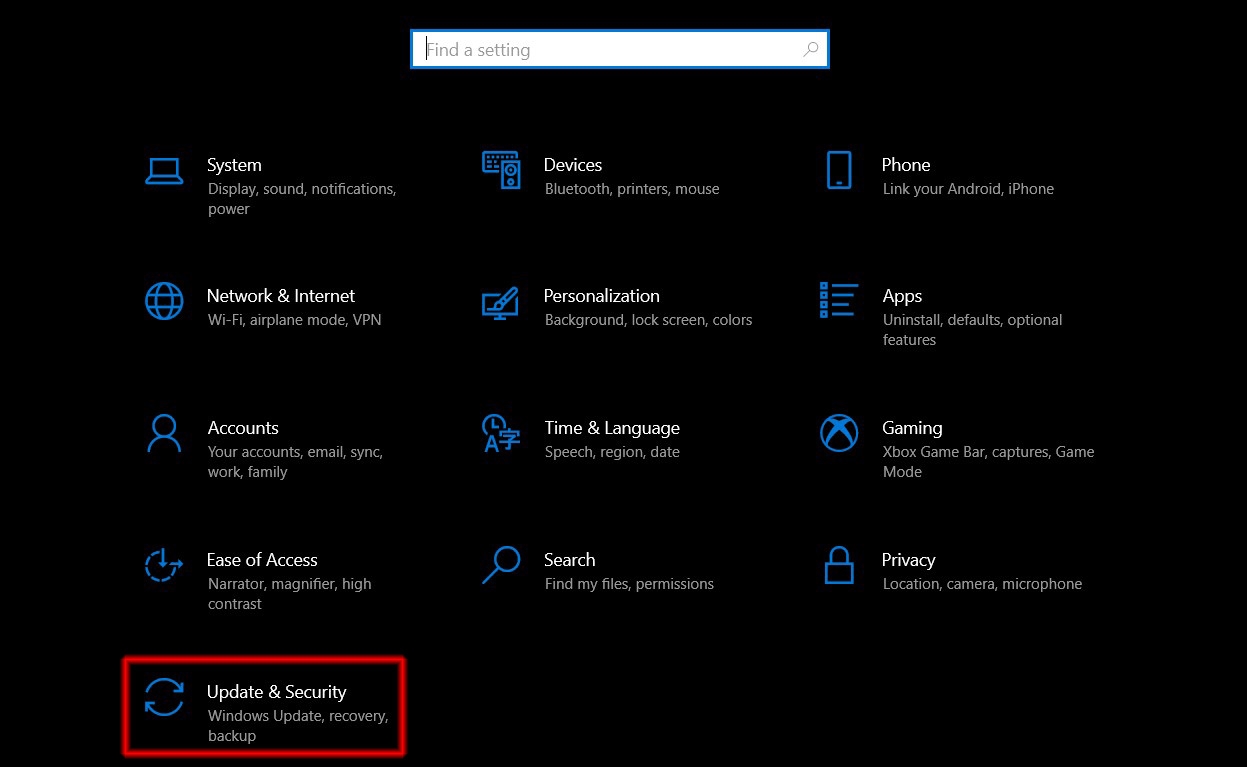
Task: Open the Devices keyboard and speaker icon
Action: (x=501, y=170)
